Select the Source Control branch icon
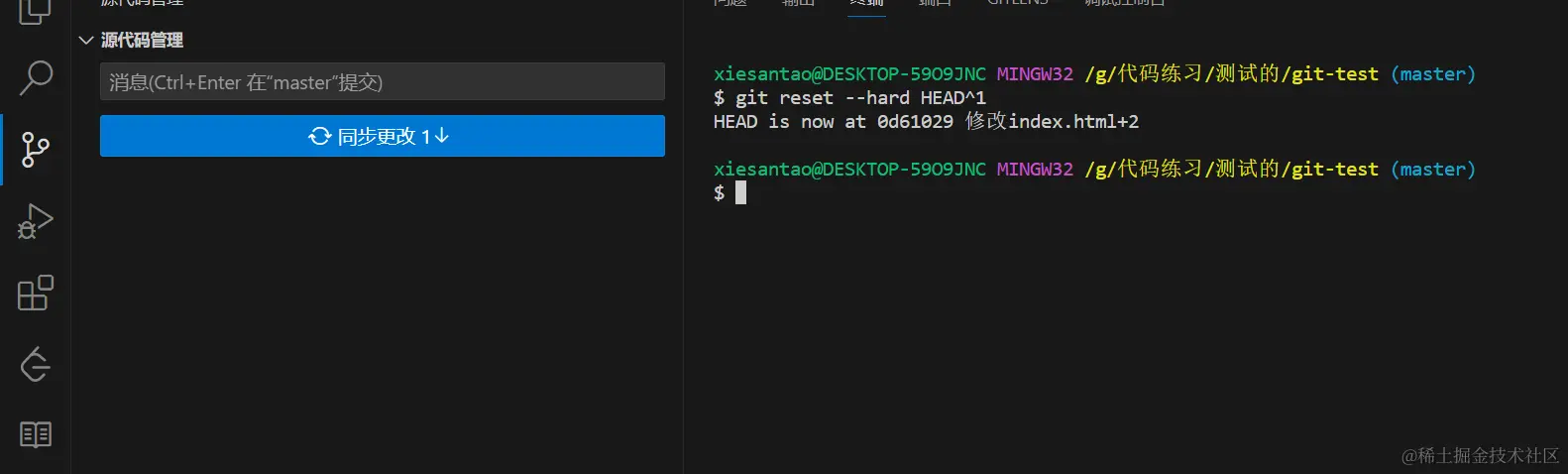This screenshot has height=474, width=1568. click(x=36, y=150)
